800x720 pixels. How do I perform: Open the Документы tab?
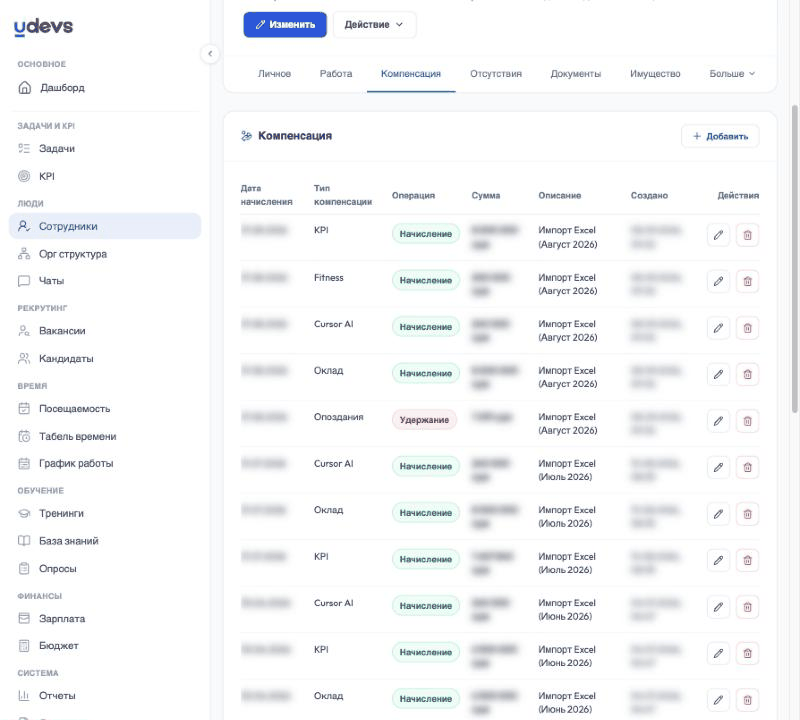tap(576, 73)
